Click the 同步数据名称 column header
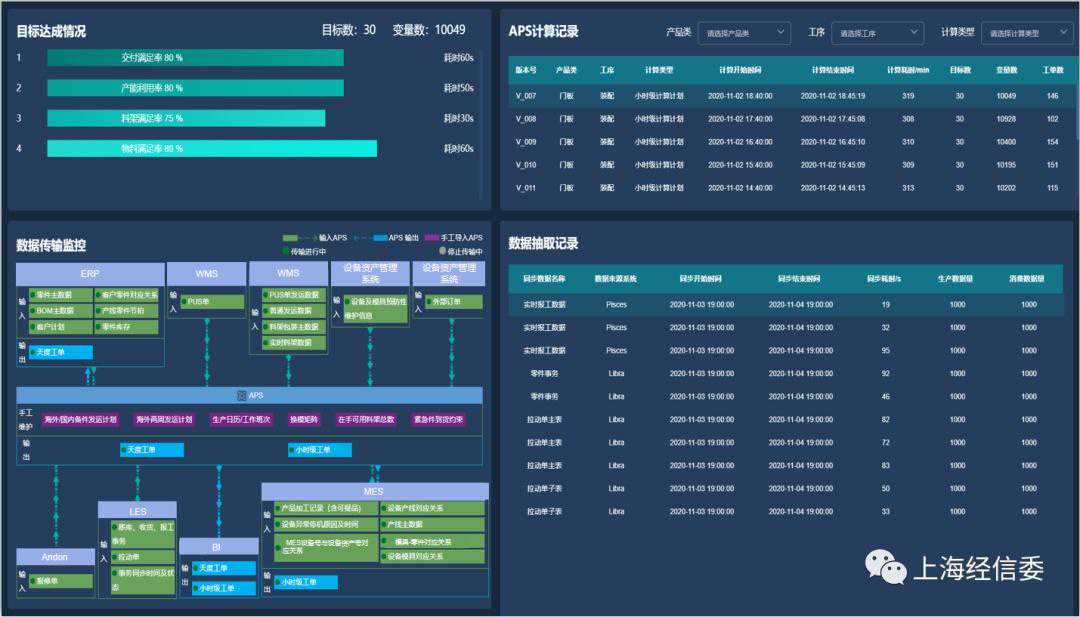Image resolution: width=1080 pixels, height=617 pixels. [544, 279]
